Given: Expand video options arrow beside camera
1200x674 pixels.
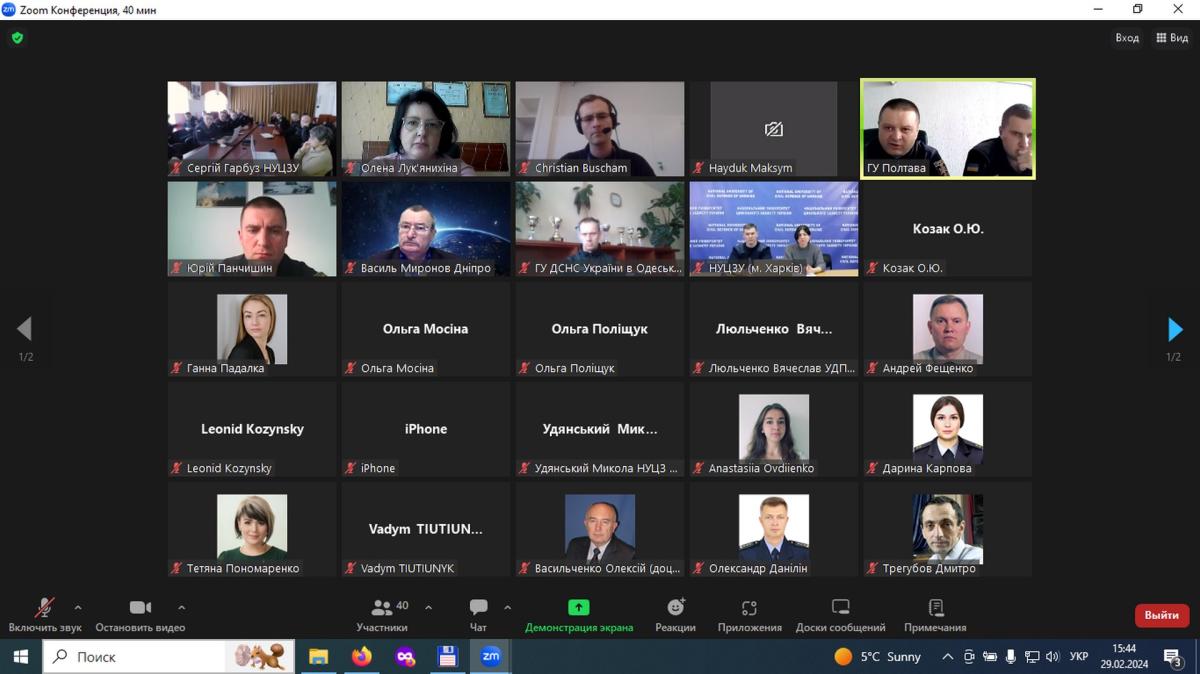Looking at the screenshot, I should pos(181,607).
